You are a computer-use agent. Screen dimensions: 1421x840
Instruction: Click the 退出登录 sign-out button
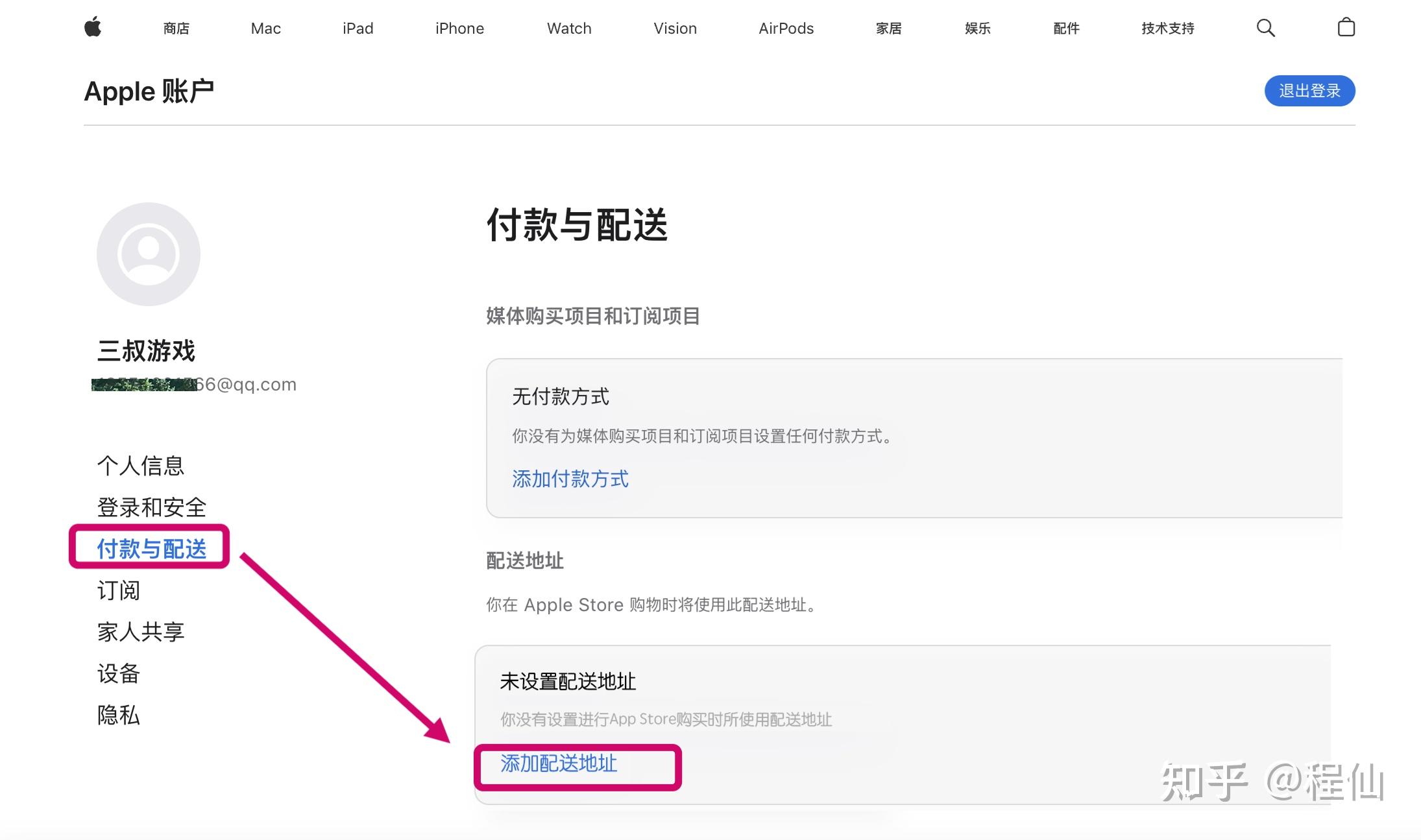click(1309, 91)
